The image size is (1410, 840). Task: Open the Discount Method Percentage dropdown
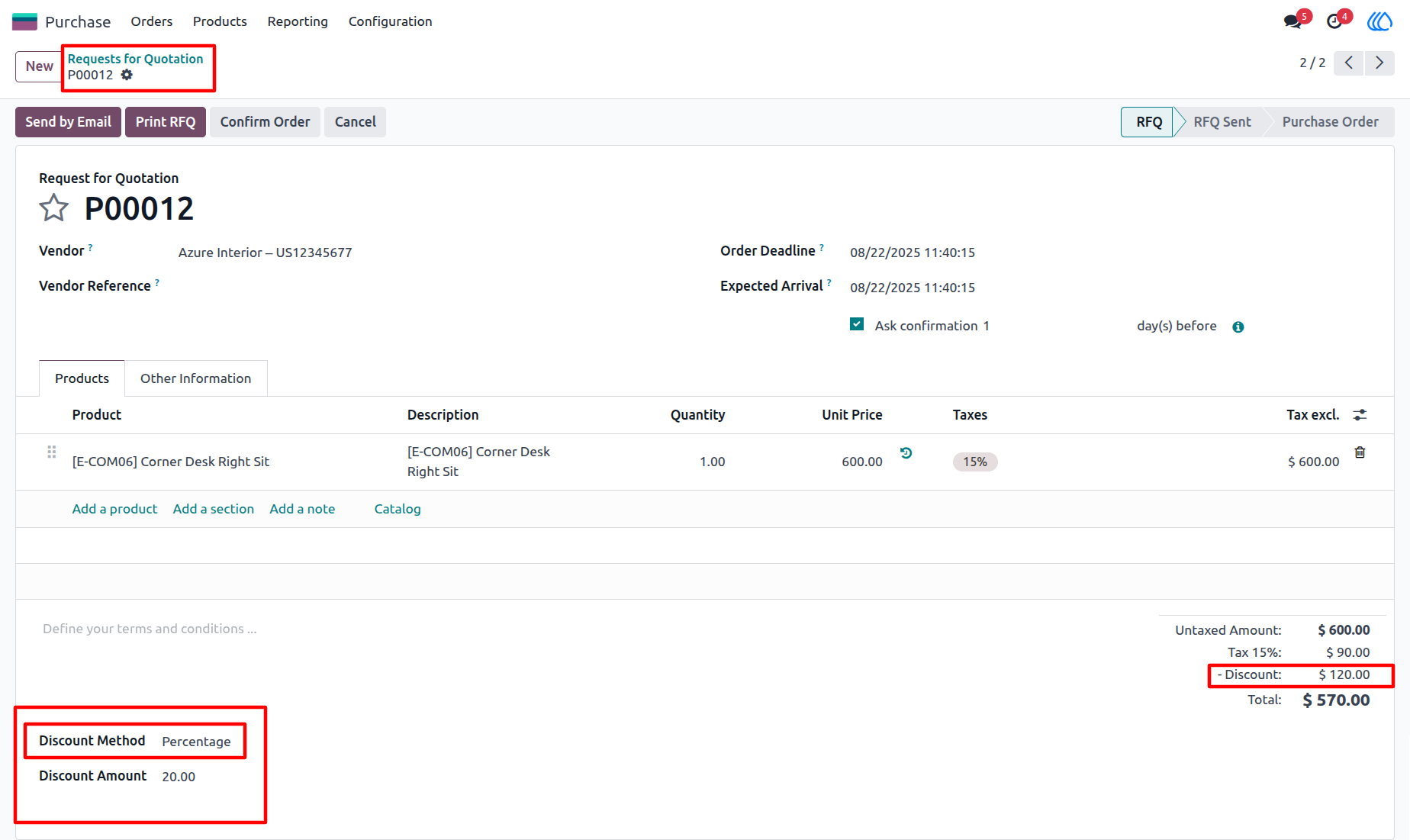point(197,742)
